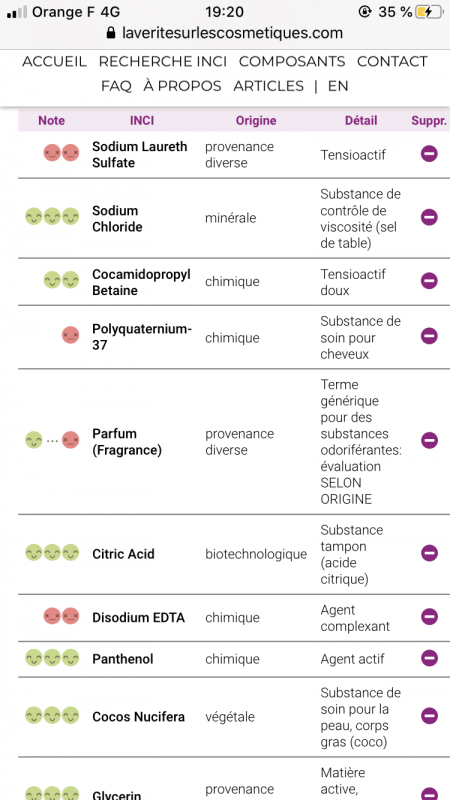Open the FAQ page

point(116,86)
